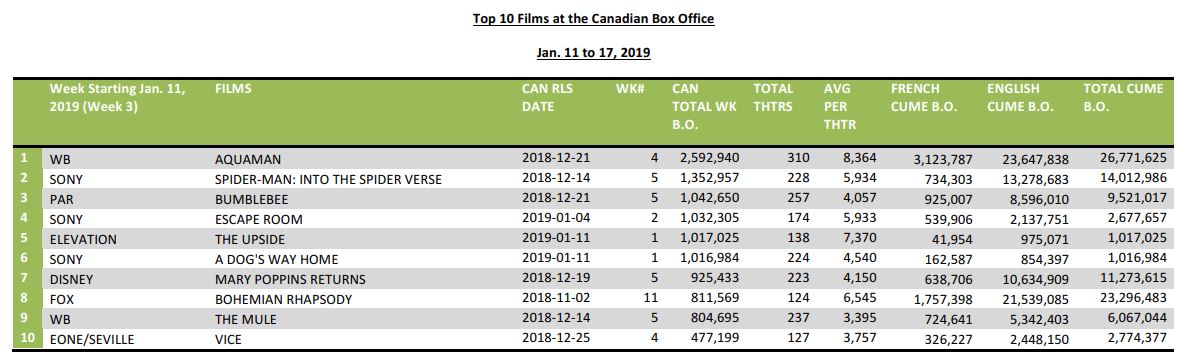1185x363 pixels.
Task: Click the title Top 10 Films at the Canadian Box Office
Action: pyautogui.click(x=593, y=18)
